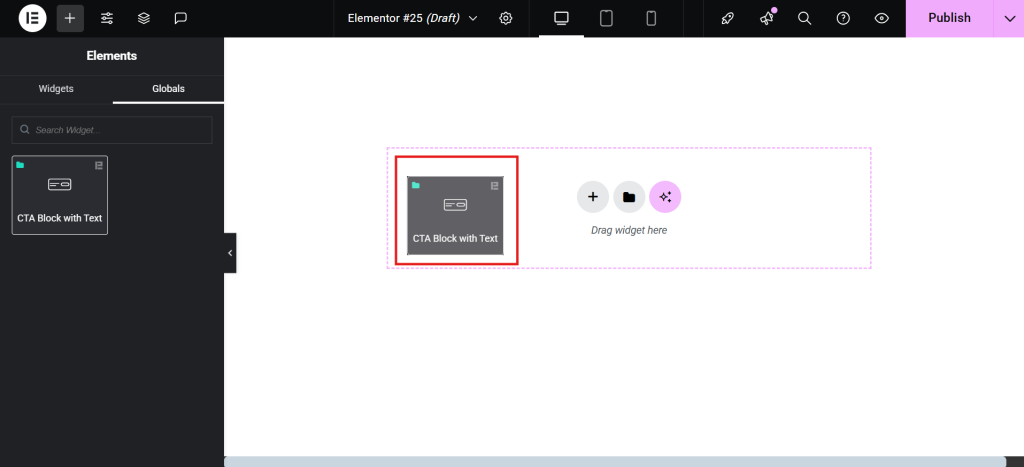Toggle preview with the eye icon
The image size is (1024, 467).
(x=881, y=18)
